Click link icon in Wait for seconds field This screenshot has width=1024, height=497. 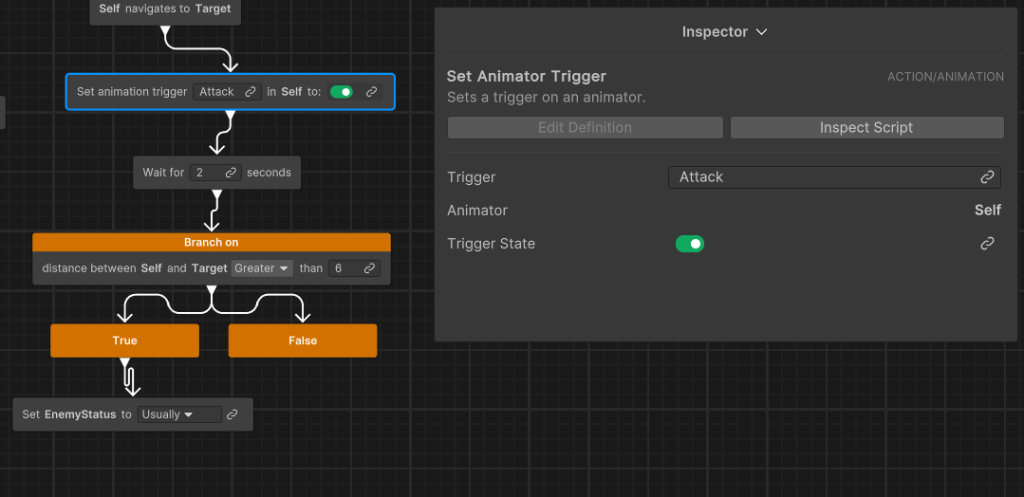[230, 173]
